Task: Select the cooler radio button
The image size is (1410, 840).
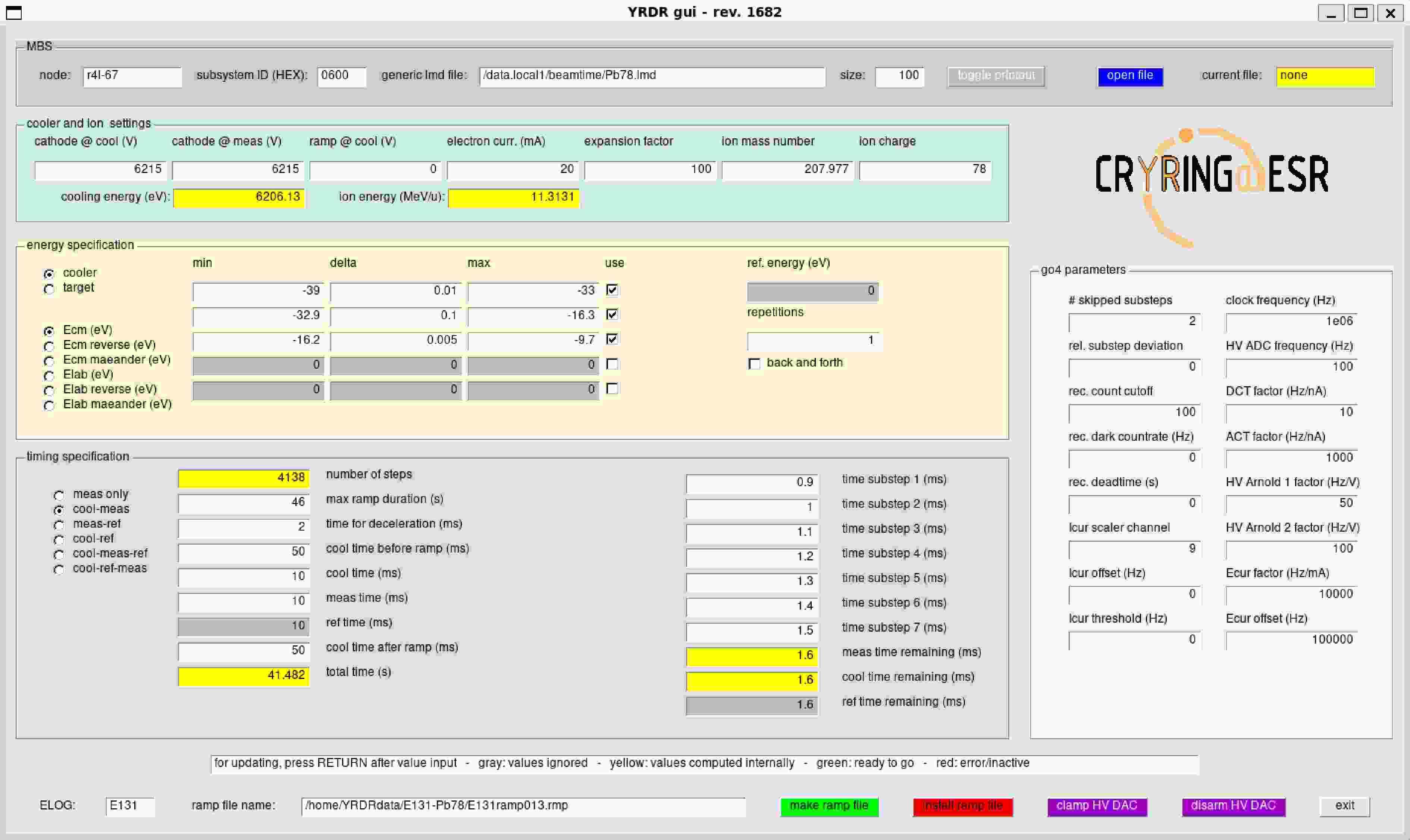Action: 49,274
